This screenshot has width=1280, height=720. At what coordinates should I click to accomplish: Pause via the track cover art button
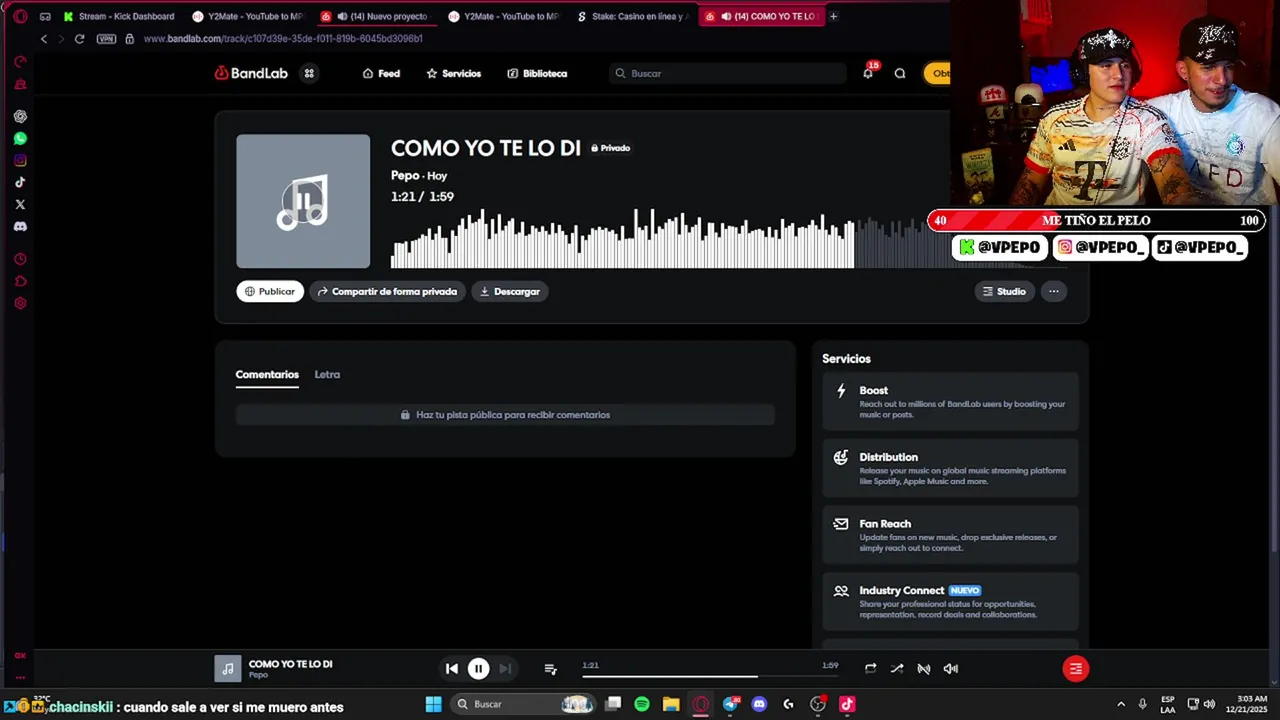pyautogui.click(x=303, y=201)
